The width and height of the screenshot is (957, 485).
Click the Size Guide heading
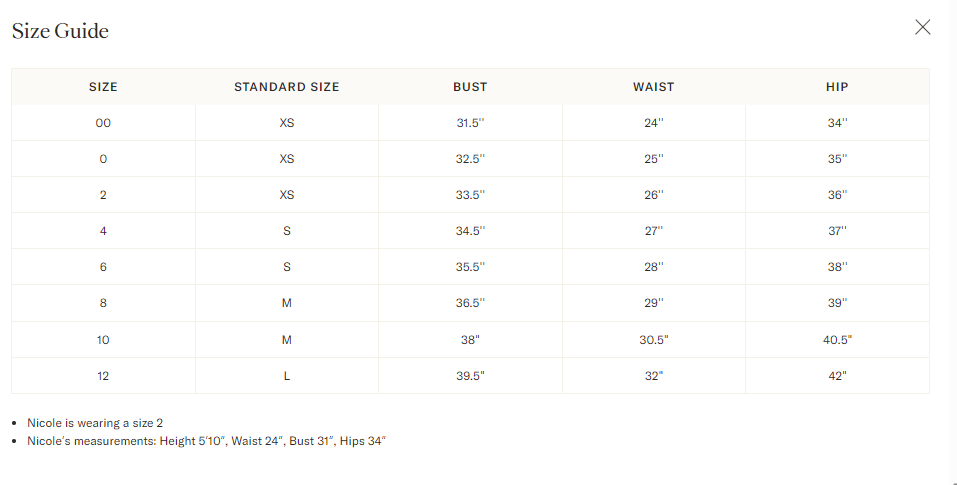[x=60, y=31]
